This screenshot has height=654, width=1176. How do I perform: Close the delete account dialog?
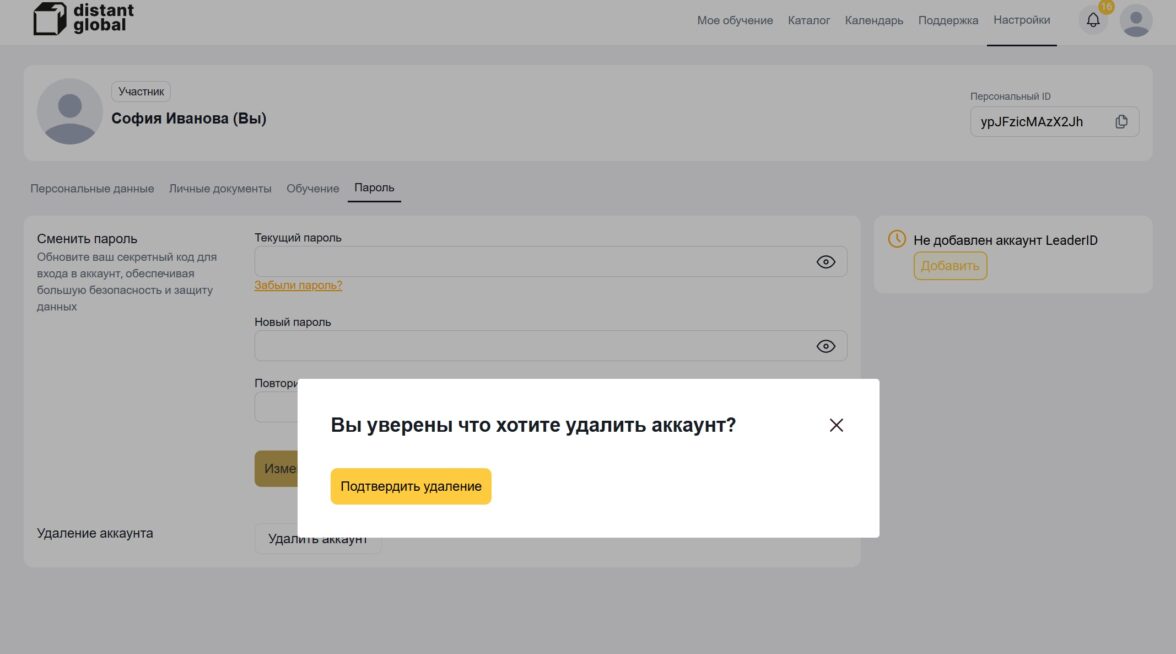[x=836, y=425]
